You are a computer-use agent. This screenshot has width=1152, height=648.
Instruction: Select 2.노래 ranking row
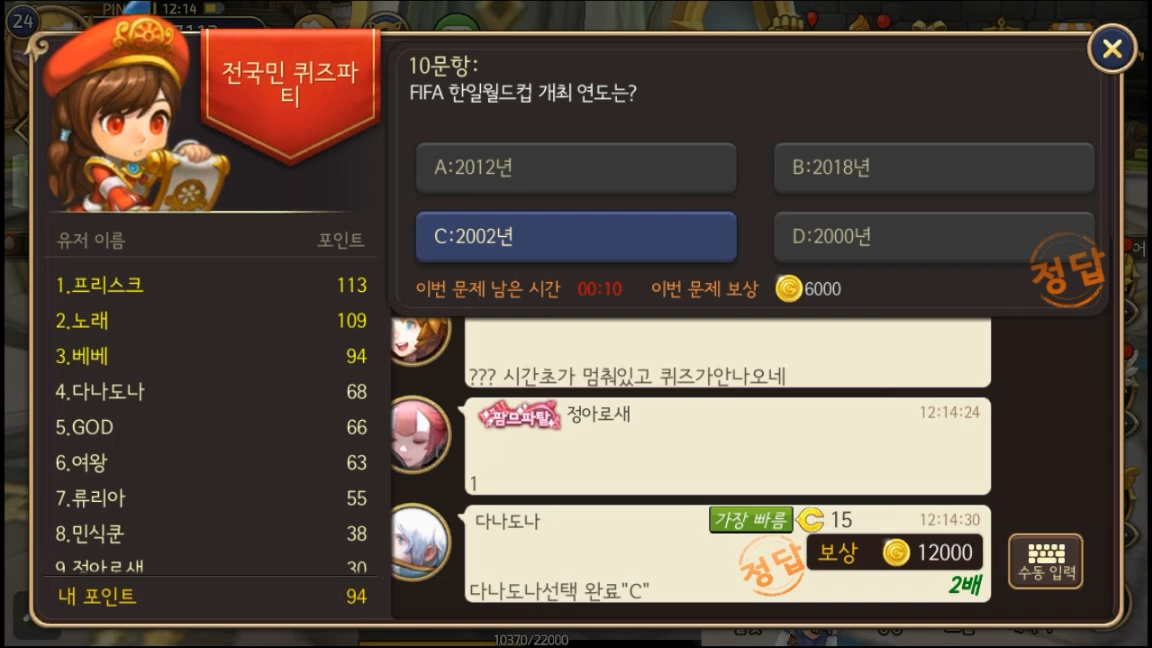211,320
